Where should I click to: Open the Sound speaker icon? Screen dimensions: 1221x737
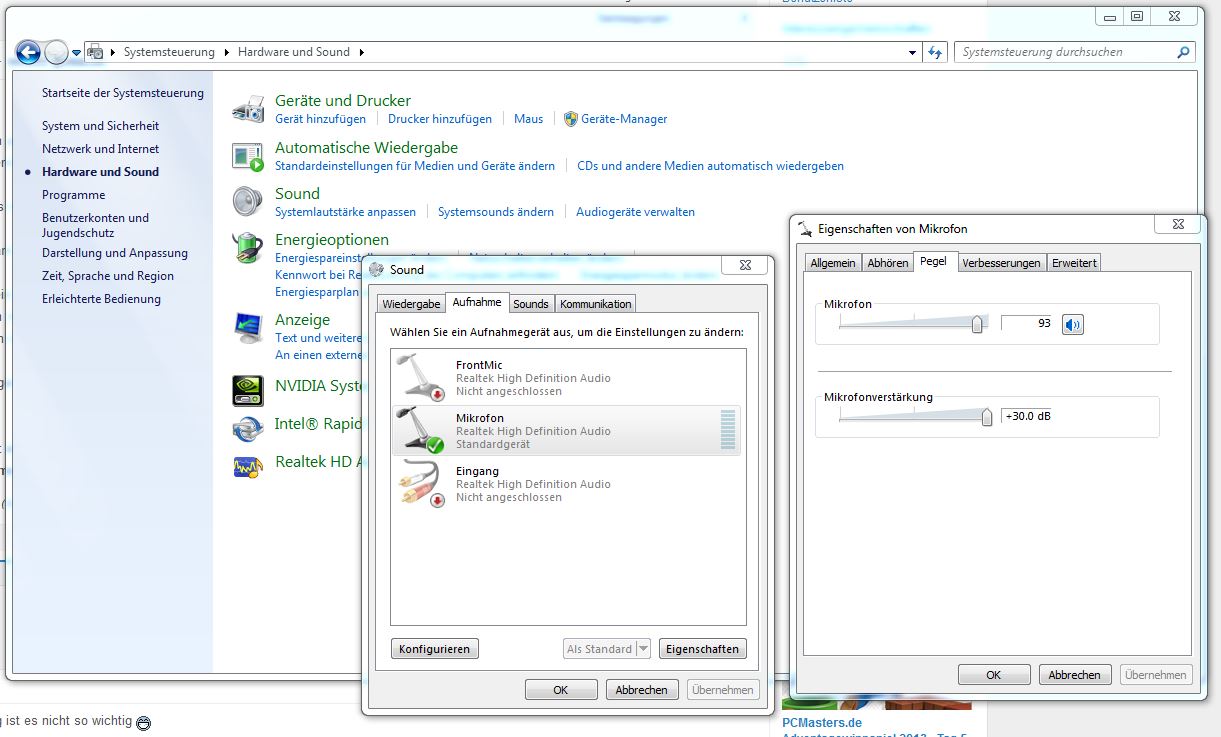[248, 201]
